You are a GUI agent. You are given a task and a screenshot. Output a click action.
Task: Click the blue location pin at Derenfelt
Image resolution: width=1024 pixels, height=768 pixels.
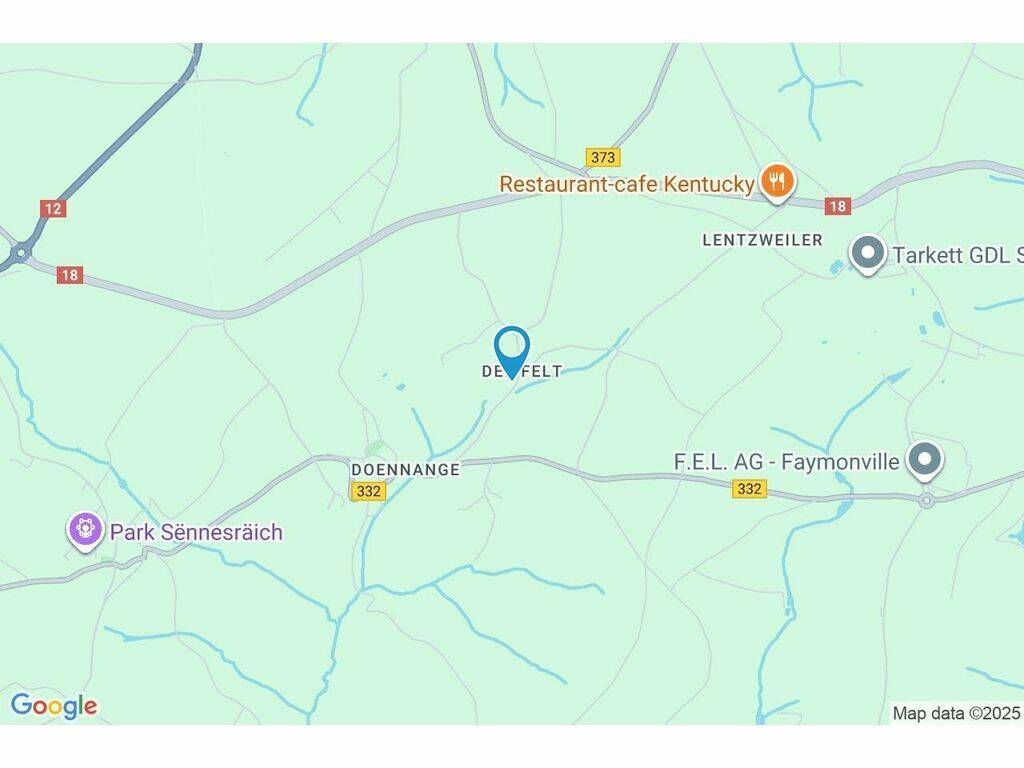click(512, 351)
